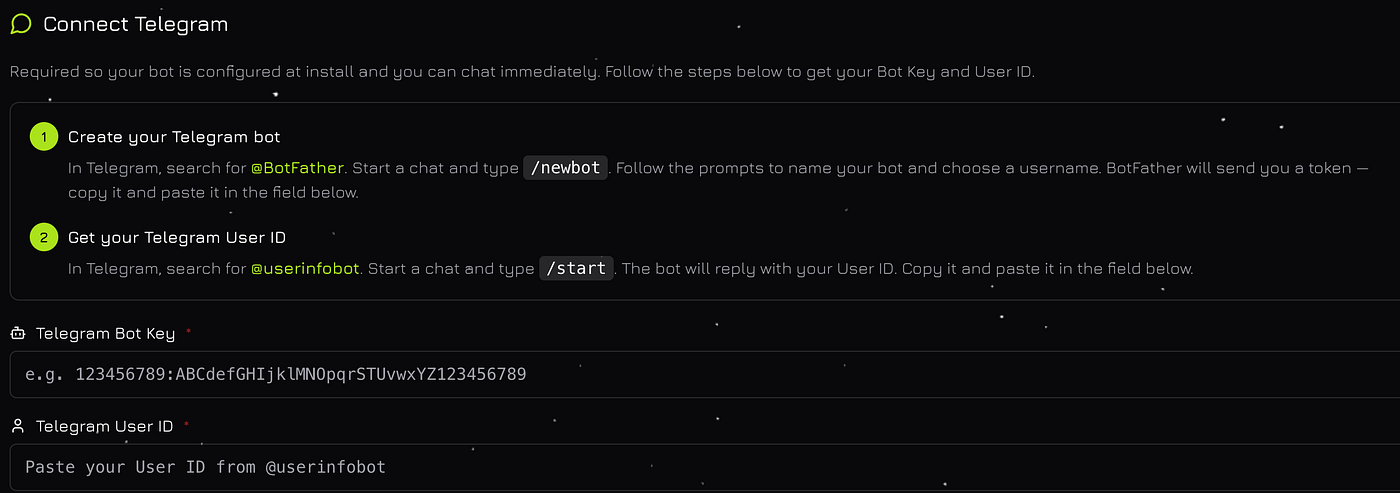Focus the Telegram User ID input field
1400x493 pixels.
pyautogui.click(x=705, y=467)
